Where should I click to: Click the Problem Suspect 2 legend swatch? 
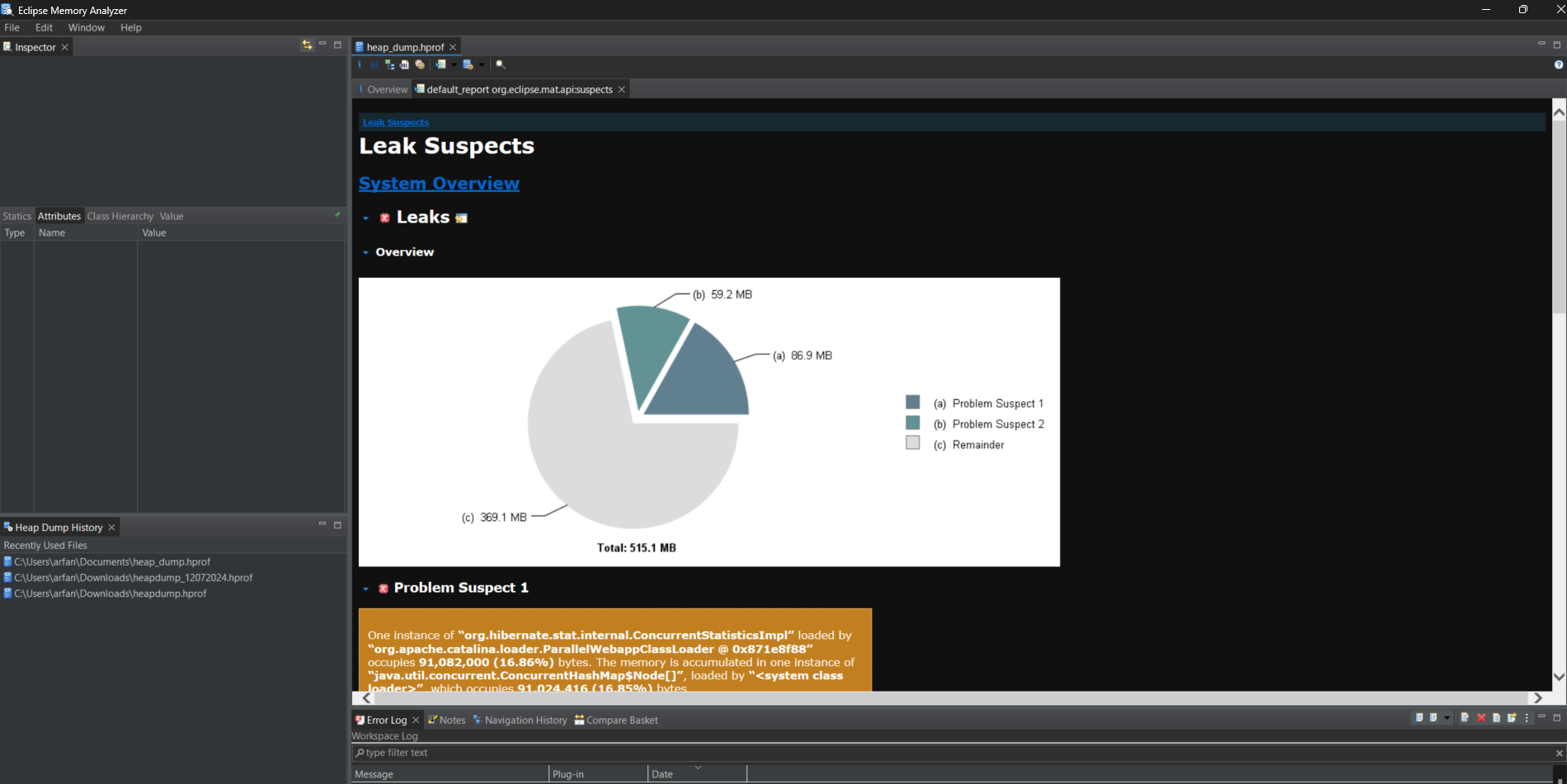click(912, 422)
